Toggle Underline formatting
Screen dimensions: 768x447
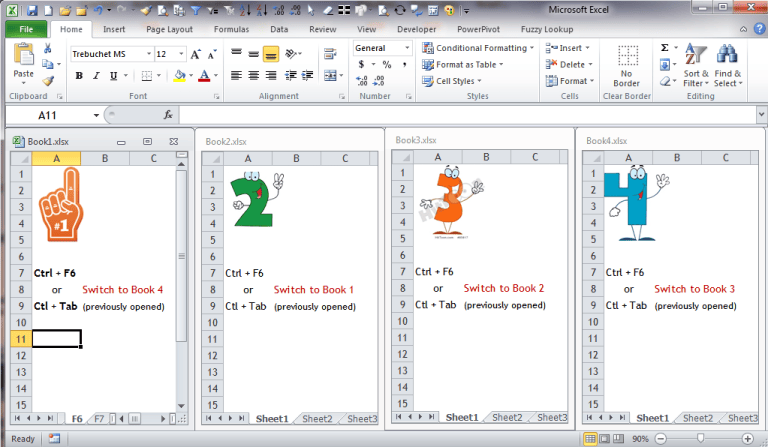[x=114, y=75]
